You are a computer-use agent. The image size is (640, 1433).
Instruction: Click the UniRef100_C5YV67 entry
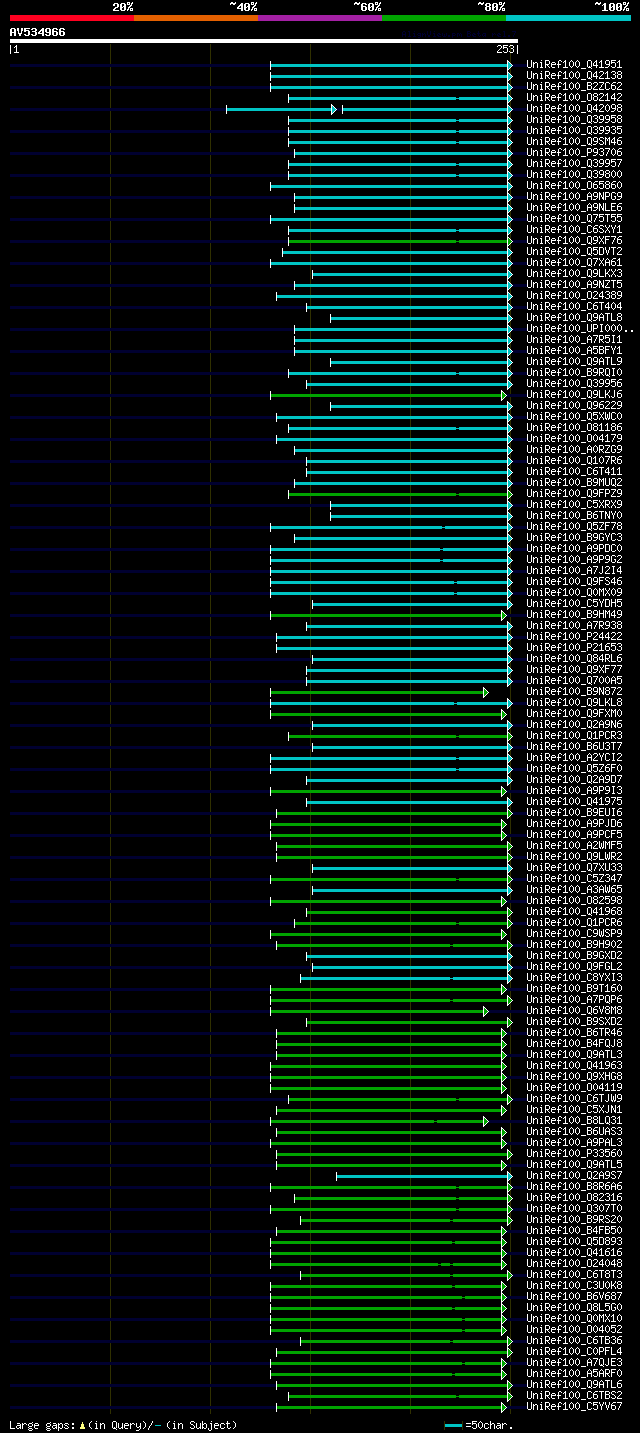[574, 1407]
